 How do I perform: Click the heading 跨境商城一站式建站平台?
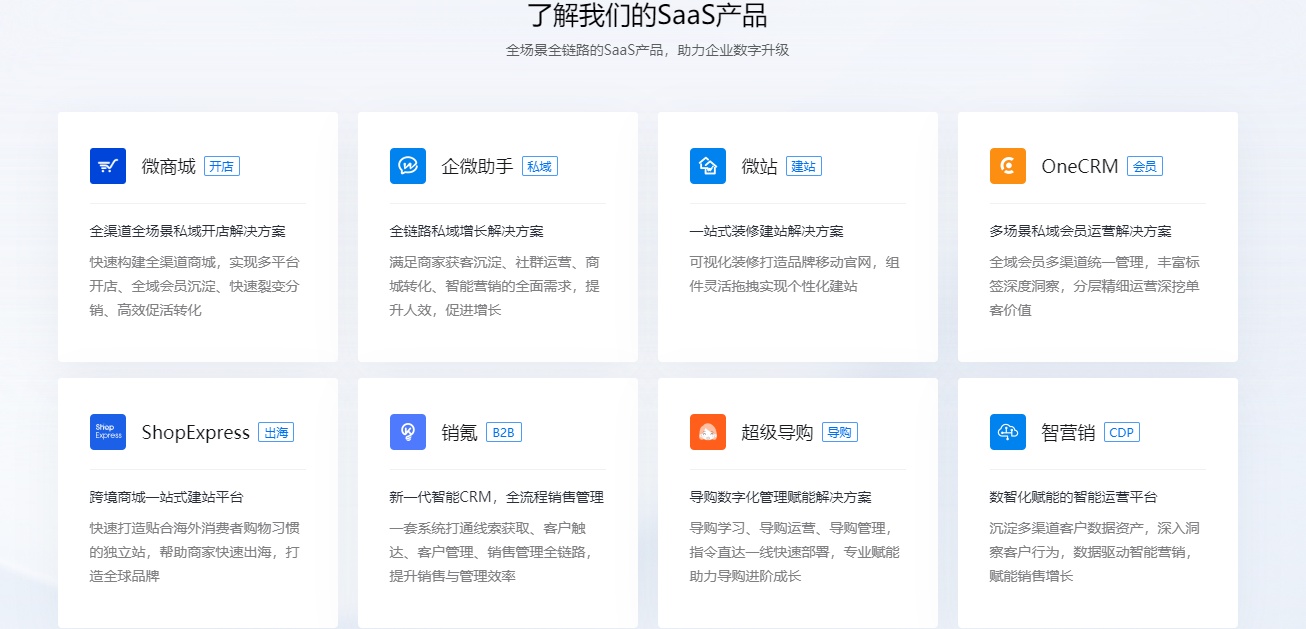click(167, 497)
